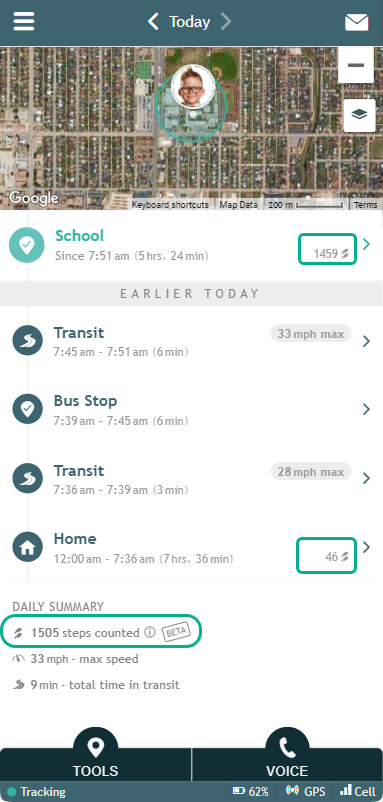Screen dimensions: 383x802
Task: Open the messages envelope icon
Action: coord(356,22)
